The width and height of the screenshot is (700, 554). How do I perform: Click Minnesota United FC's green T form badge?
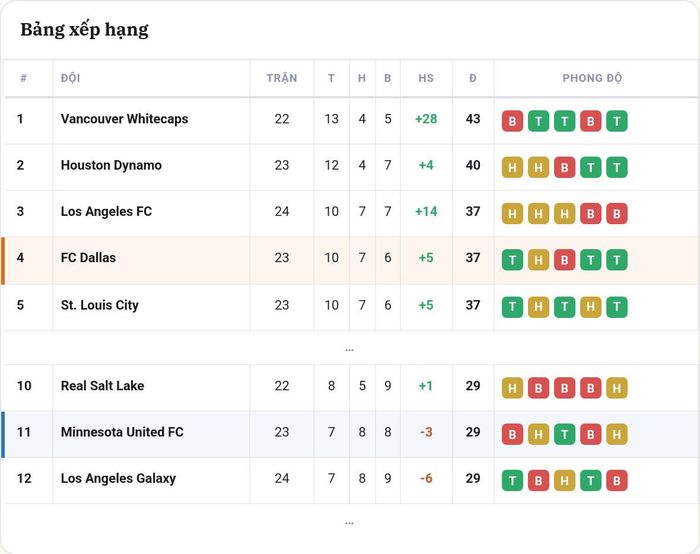pos(564,434)
